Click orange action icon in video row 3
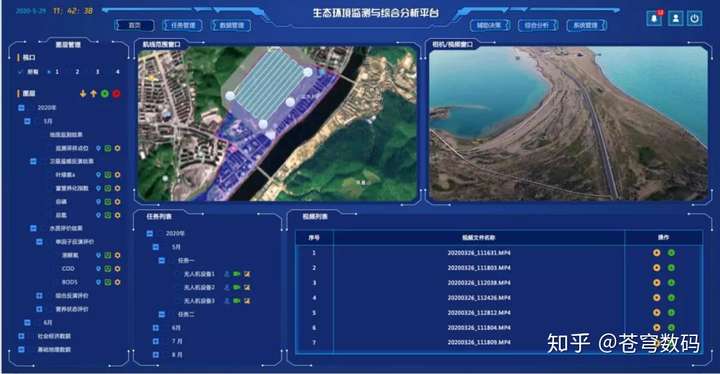This screenshot has width=720, height=374. [x=657, y=283]
